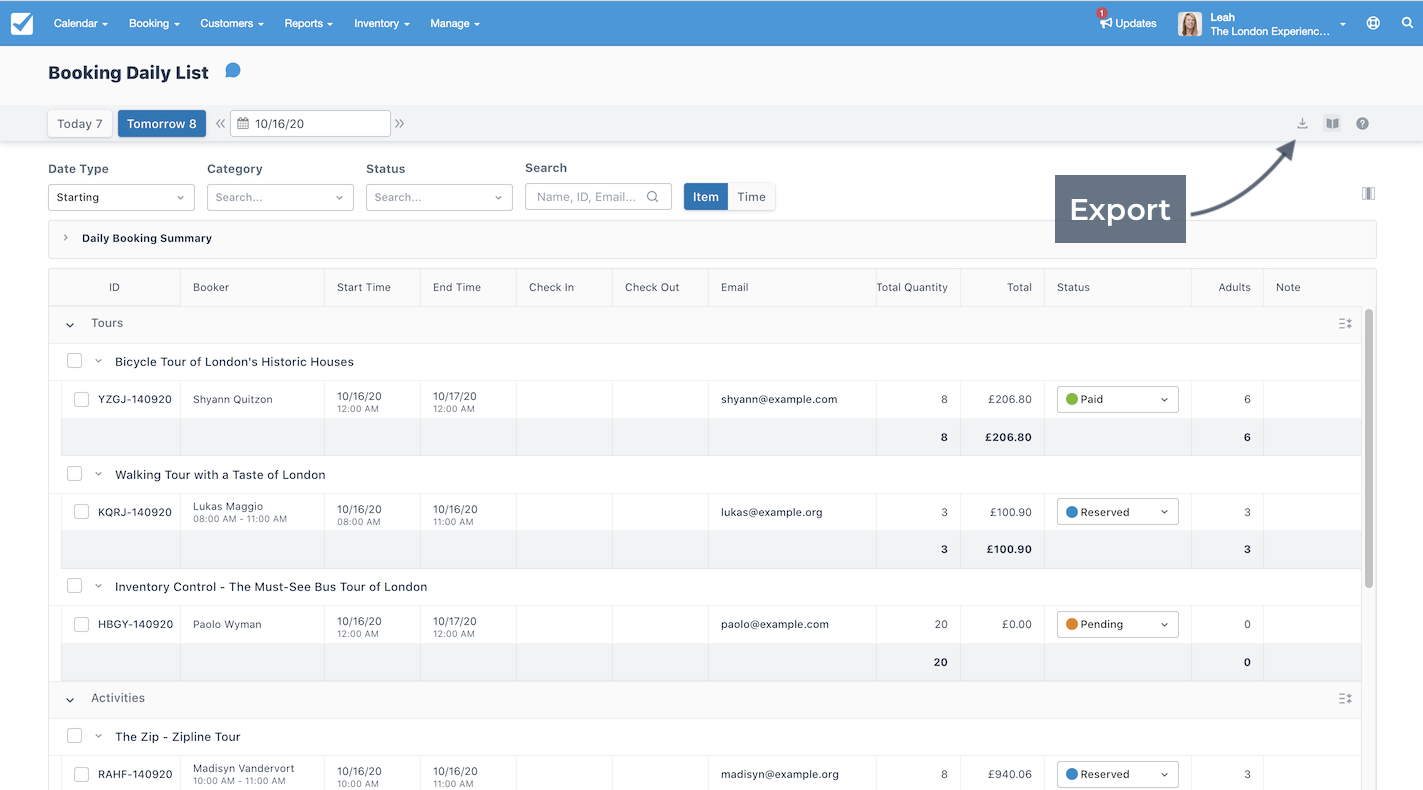
Task: Open the Manage menu
Action: (455, 23)
